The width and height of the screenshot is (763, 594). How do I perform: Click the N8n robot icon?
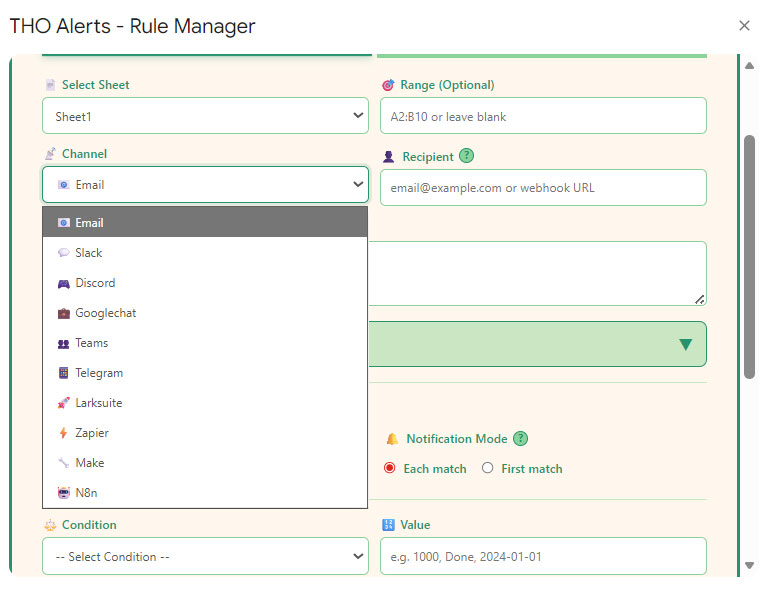(64, 493)
